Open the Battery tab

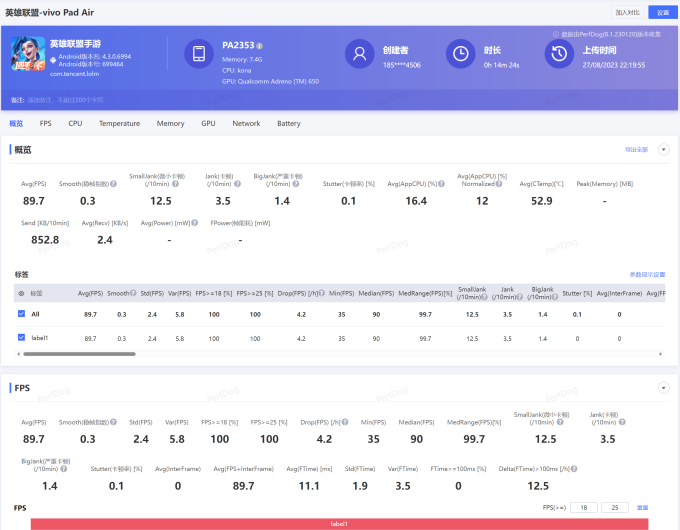[x=289, y=124]
